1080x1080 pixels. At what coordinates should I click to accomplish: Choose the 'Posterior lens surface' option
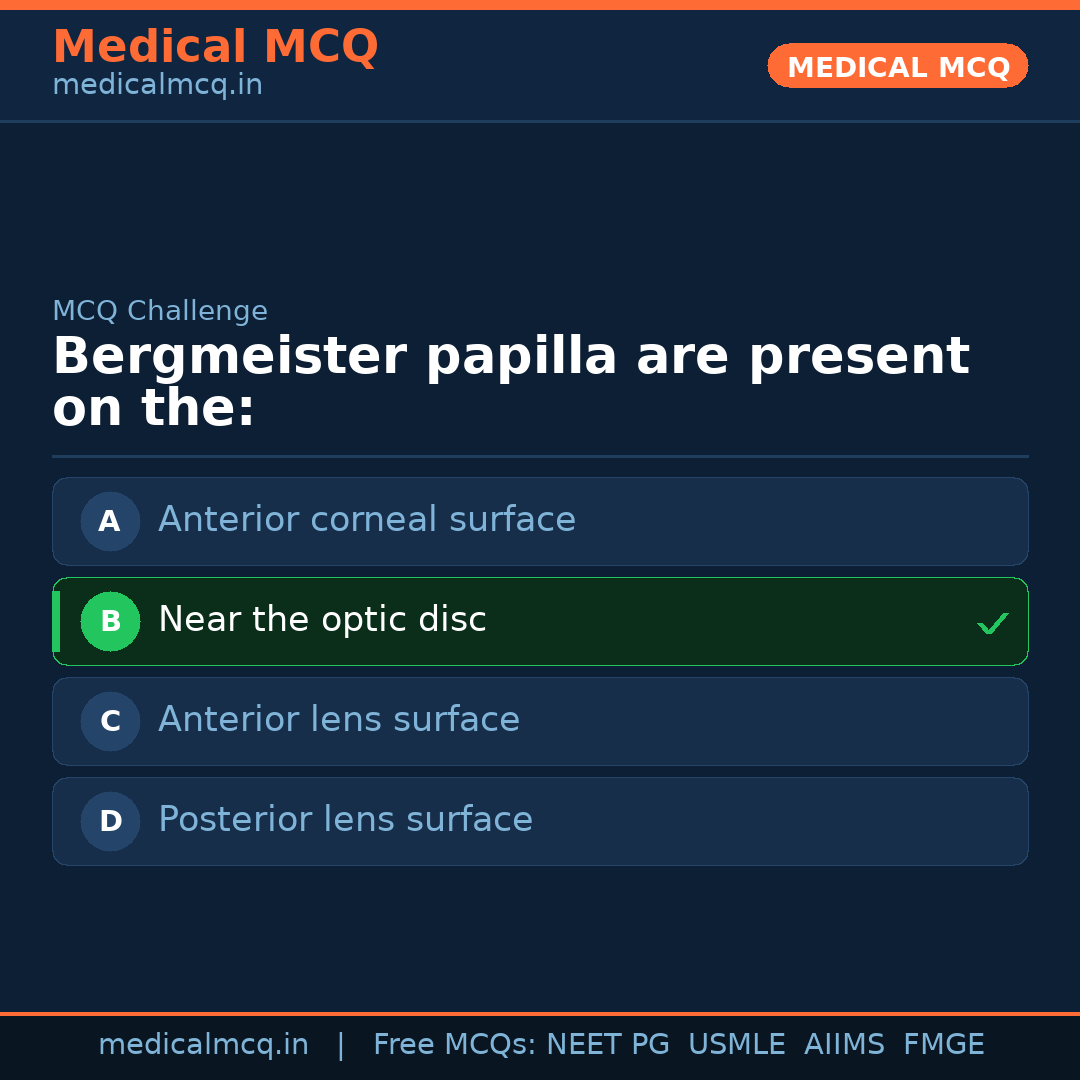click(x=345, y=820)
